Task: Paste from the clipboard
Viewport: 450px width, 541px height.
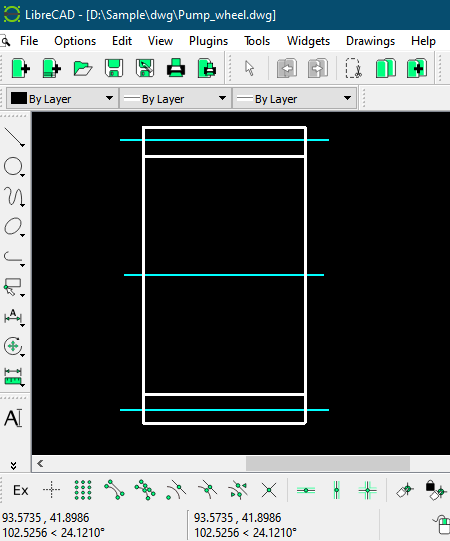Action: pos(417,68)
